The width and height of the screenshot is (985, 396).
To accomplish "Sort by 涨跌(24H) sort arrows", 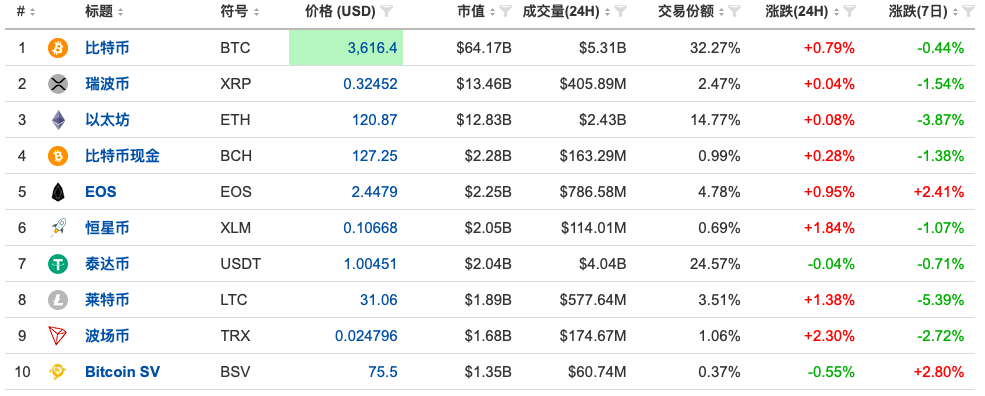I will [836, 12].
